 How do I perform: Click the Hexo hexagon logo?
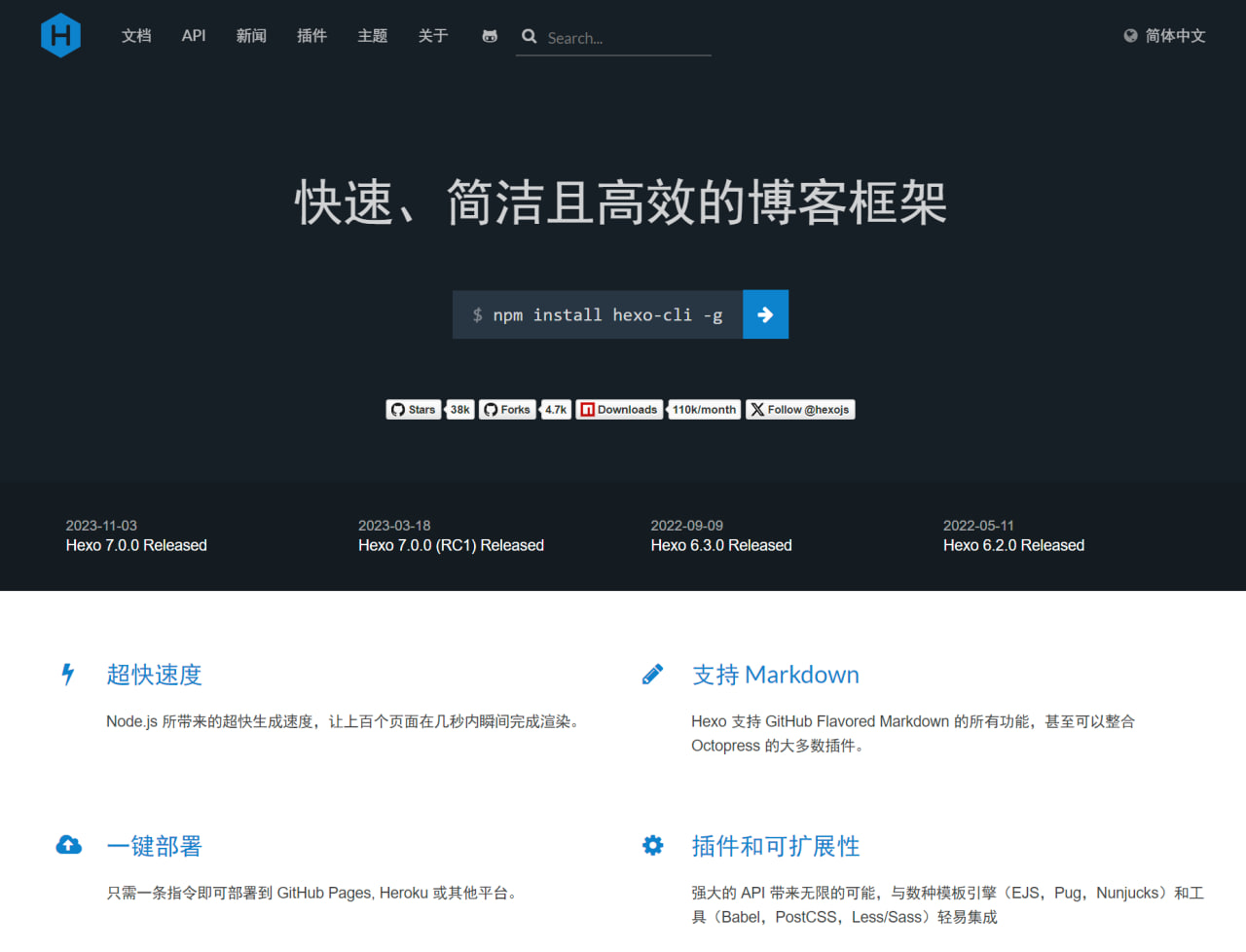60,35
